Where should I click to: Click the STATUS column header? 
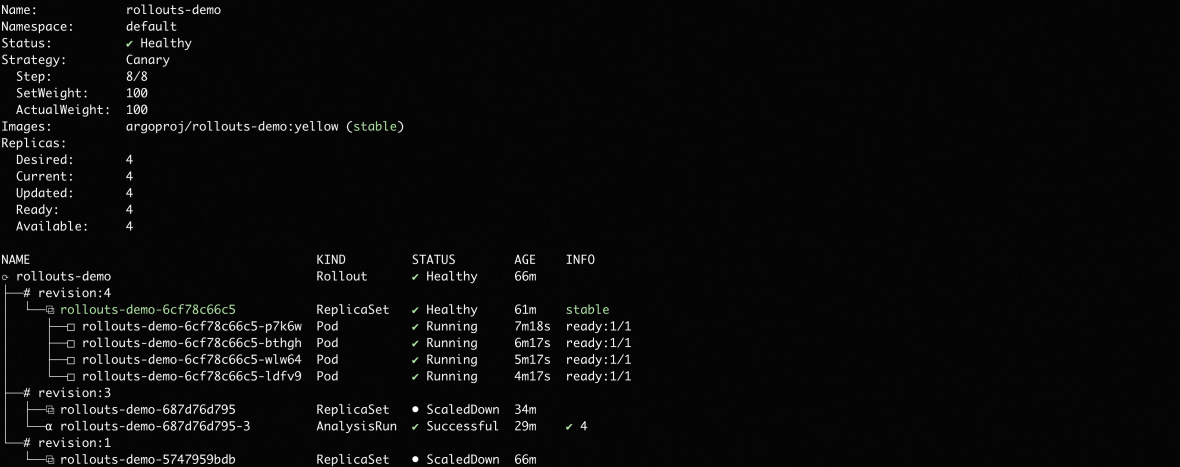click(433, 260)
